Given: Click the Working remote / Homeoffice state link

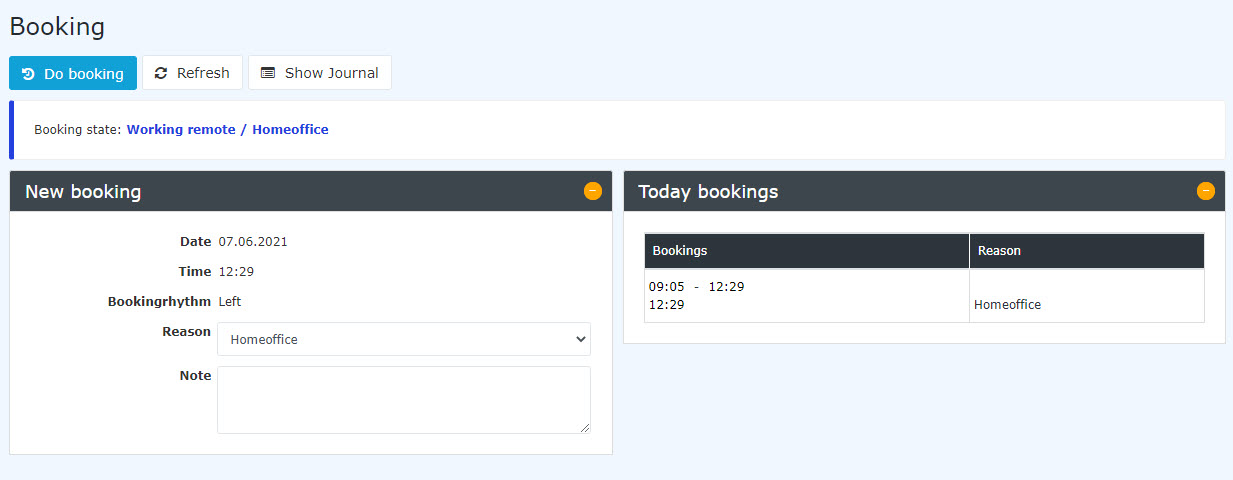Looking at the screenshot, I should pyautogui.click(x=227, y=129).
